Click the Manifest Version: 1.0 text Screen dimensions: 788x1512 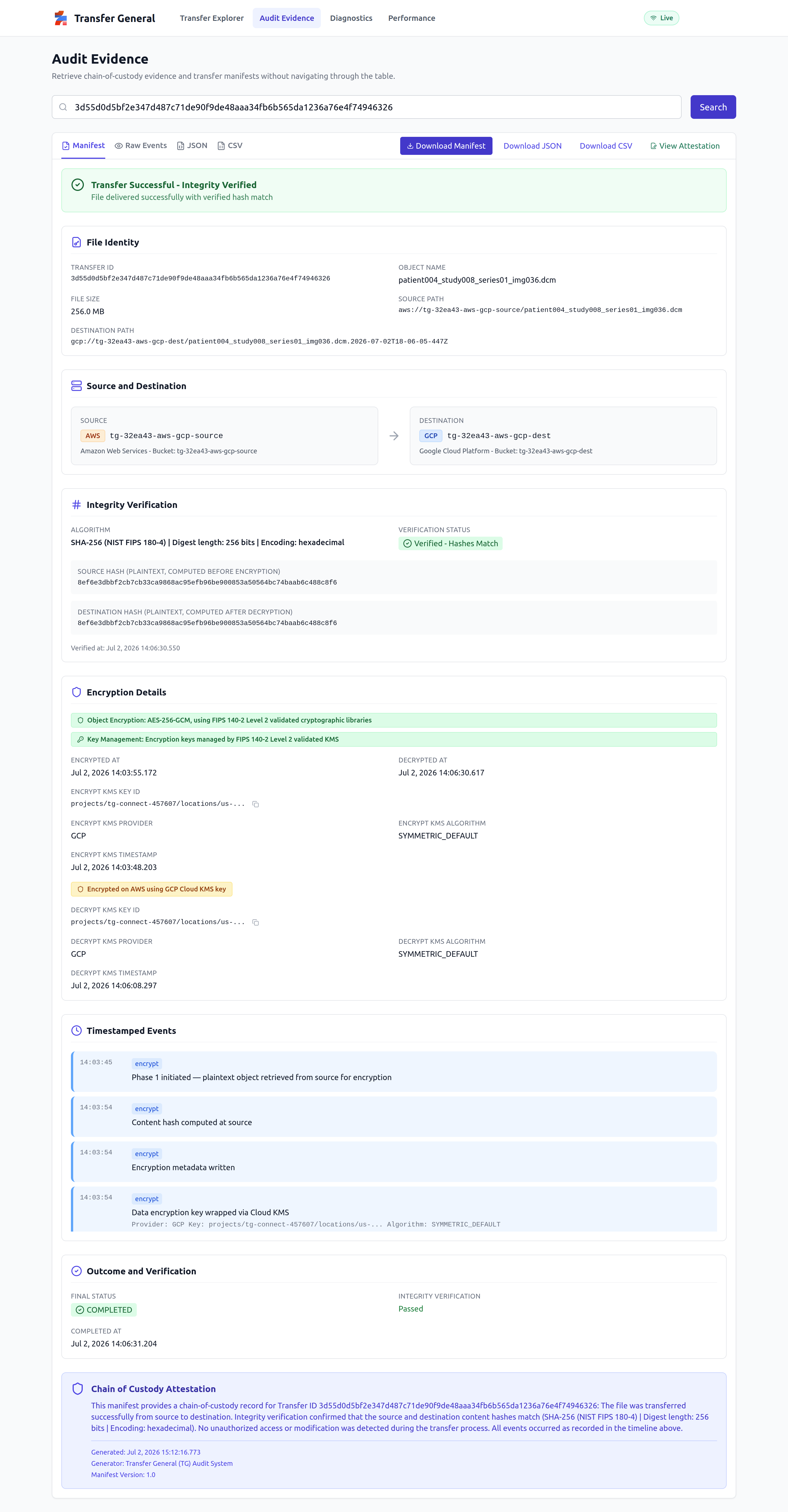[123, 1475]
